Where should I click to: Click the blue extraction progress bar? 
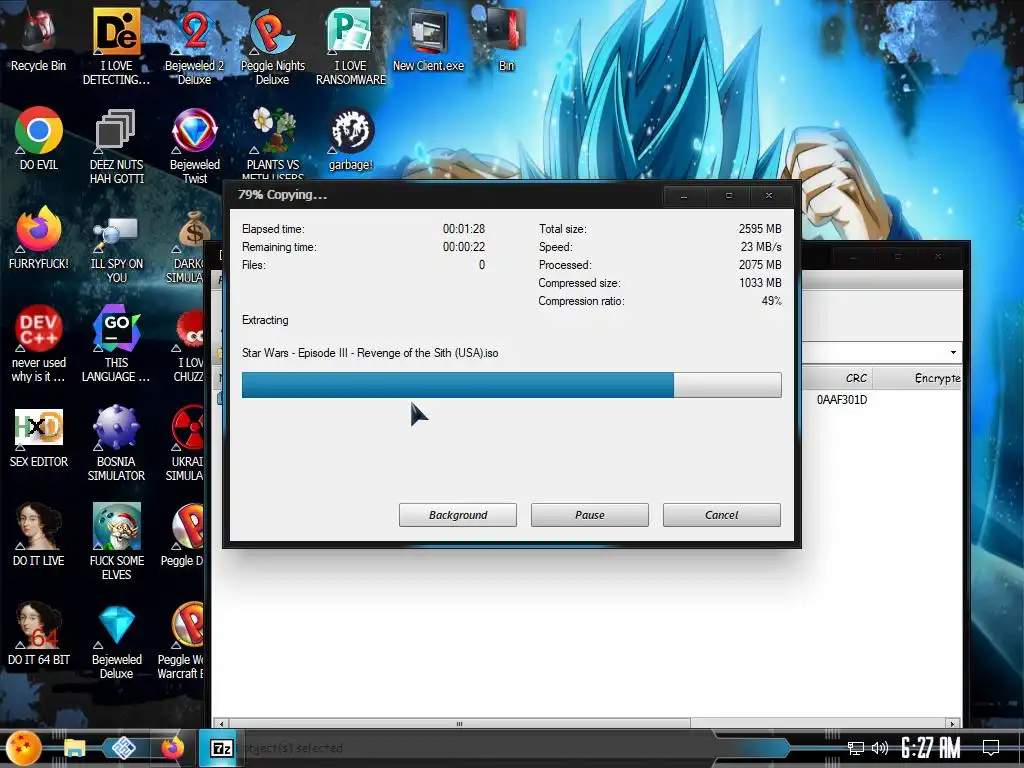511,385
